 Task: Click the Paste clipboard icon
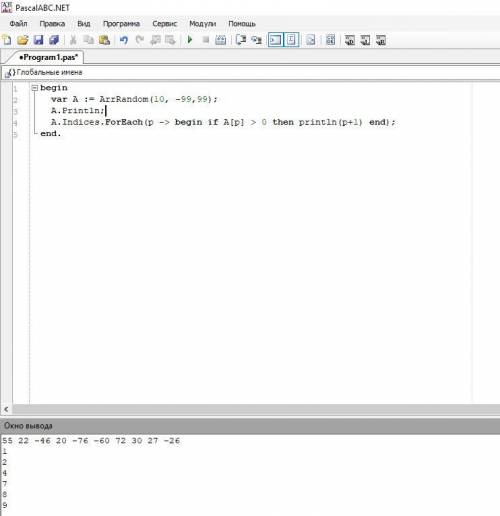coord(104,40)
